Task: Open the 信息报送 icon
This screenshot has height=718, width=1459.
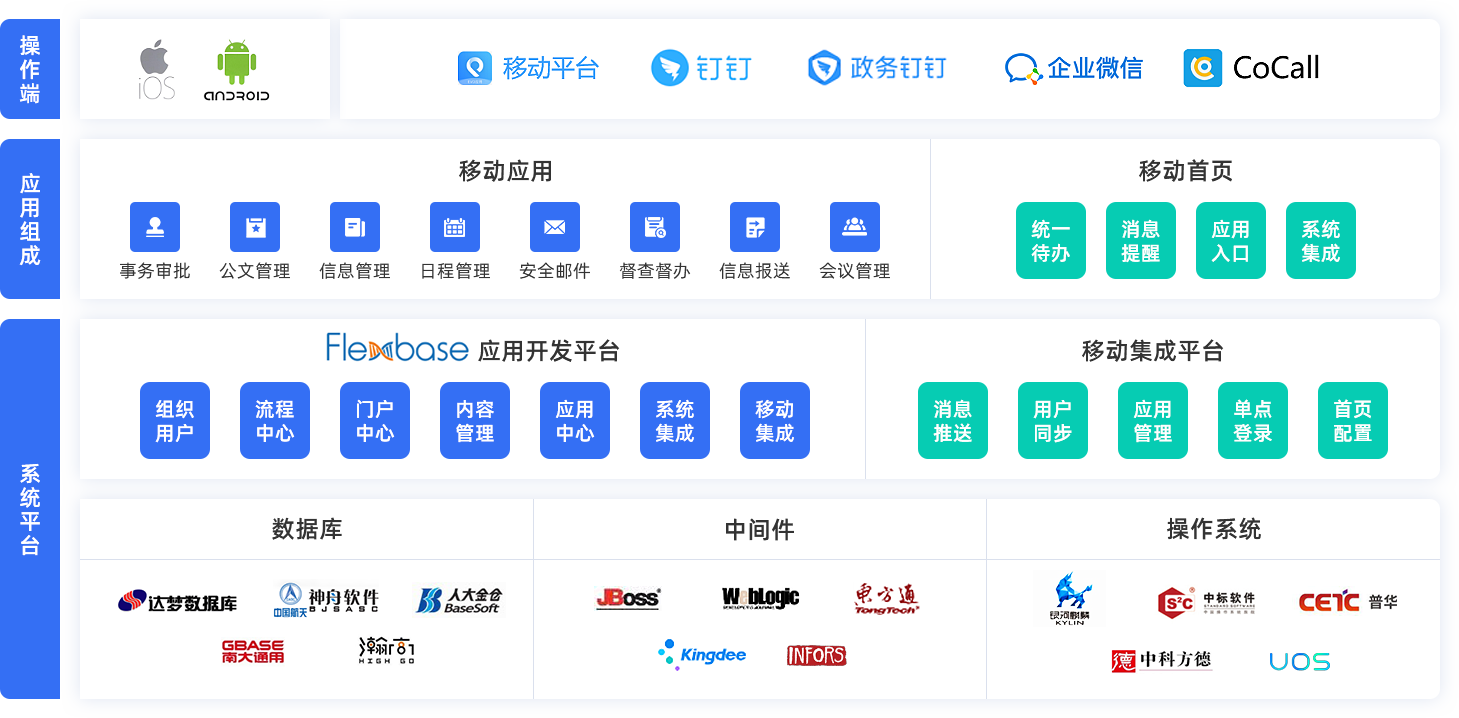Action: [x=755, y=227]
